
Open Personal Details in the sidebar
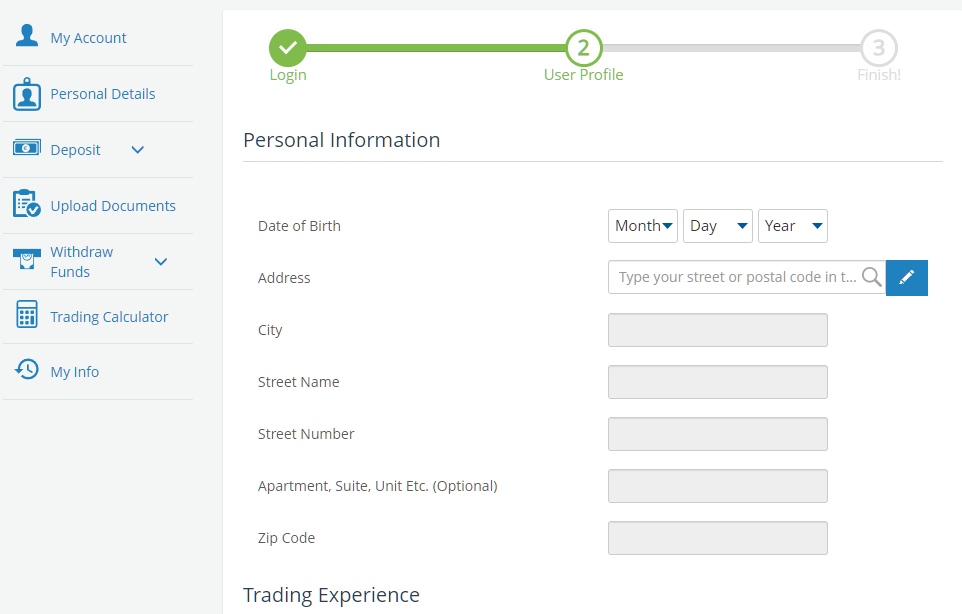click(x=102, y=94)
